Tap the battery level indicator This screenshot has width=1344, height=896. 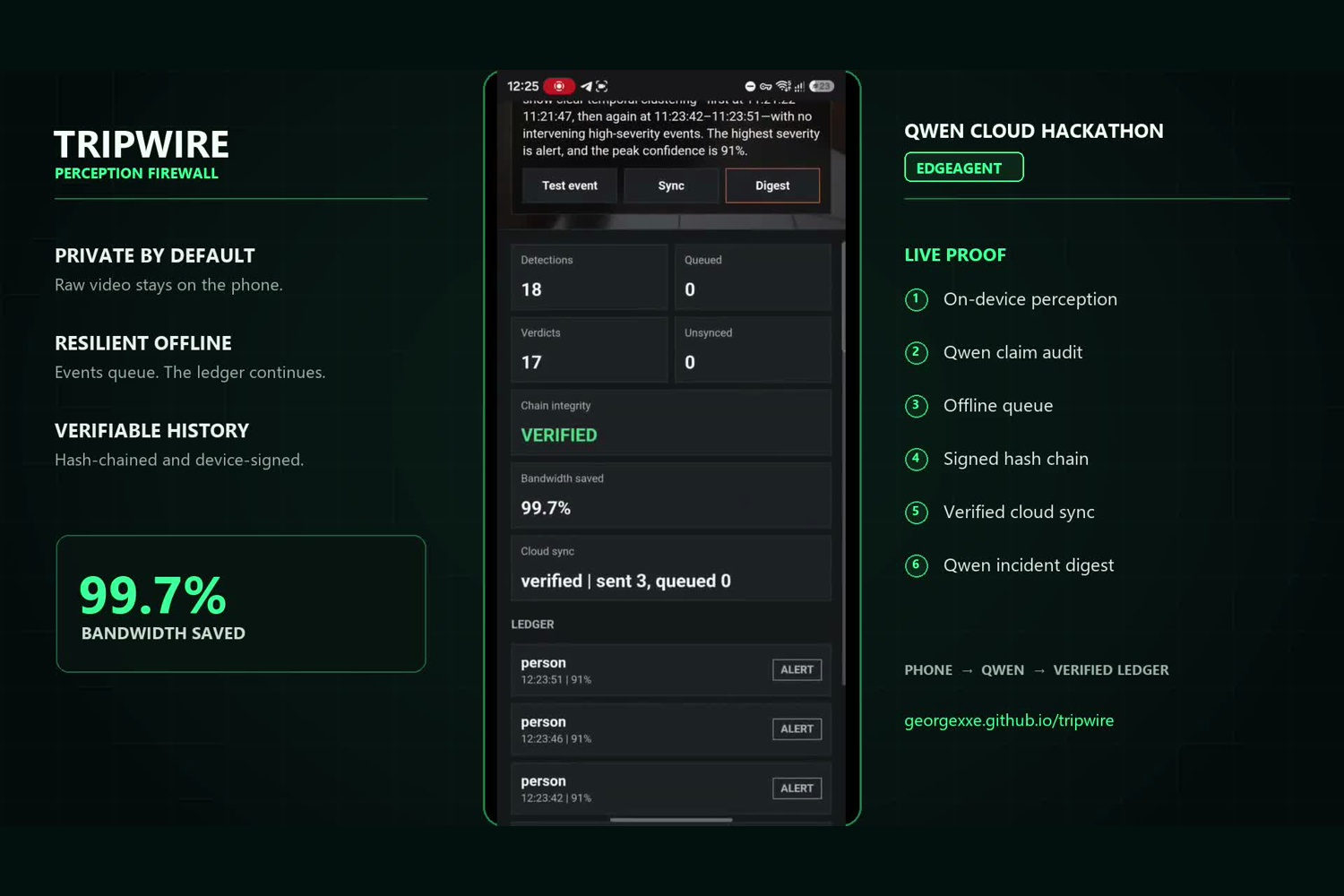pos(822,86)
